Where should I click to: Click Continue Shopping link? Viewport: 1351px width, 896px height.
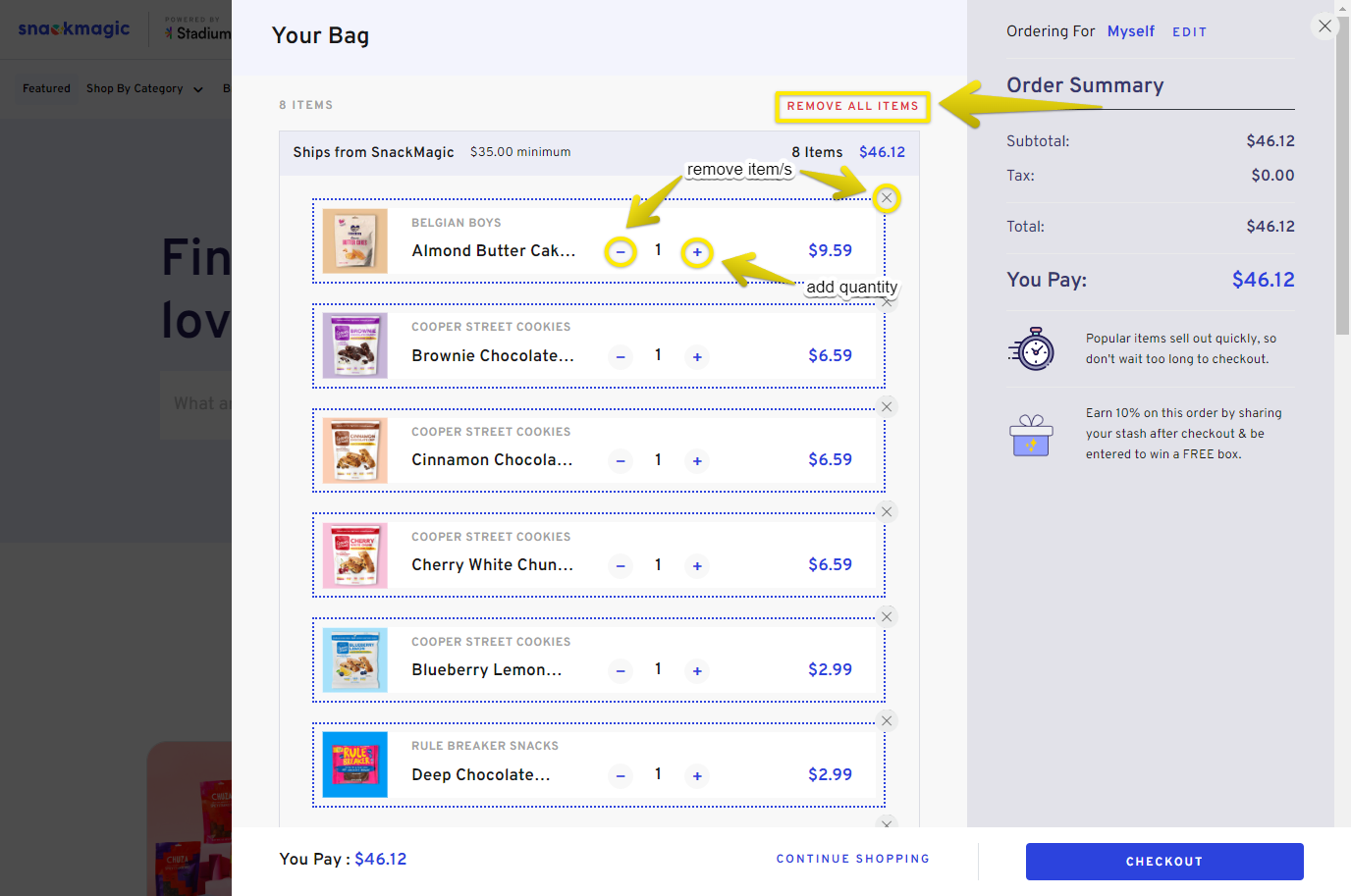point(853,859)
